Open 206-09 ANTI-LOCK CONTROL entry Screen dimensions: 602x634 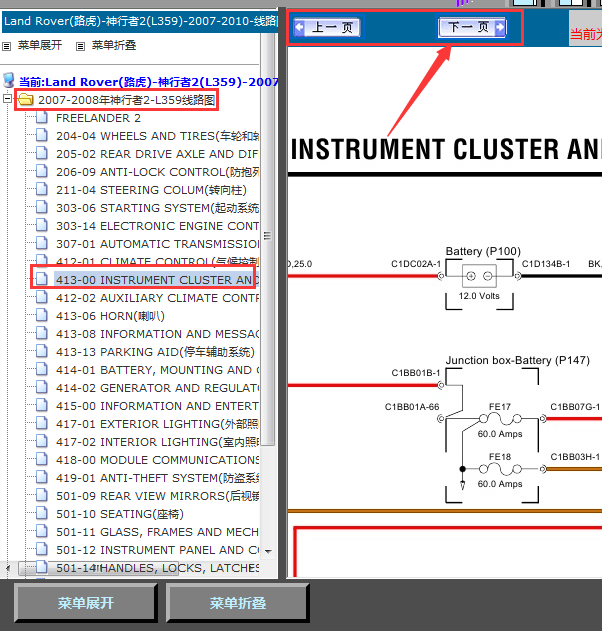157,172
